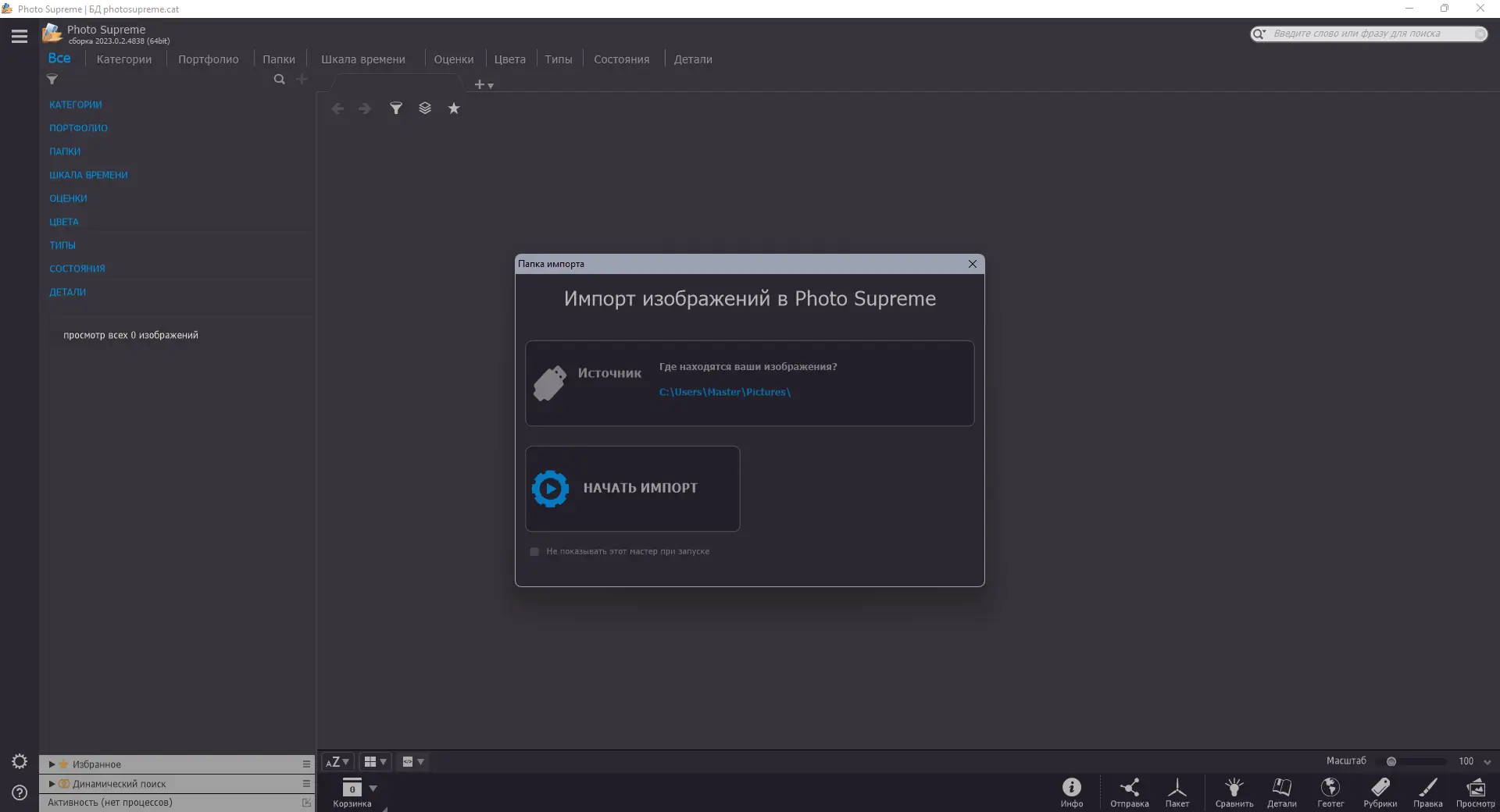Open the ШКАЛА ВРЕМЕНИ section link
This screenshot has width=1500, height=812.
pos(88,175)
